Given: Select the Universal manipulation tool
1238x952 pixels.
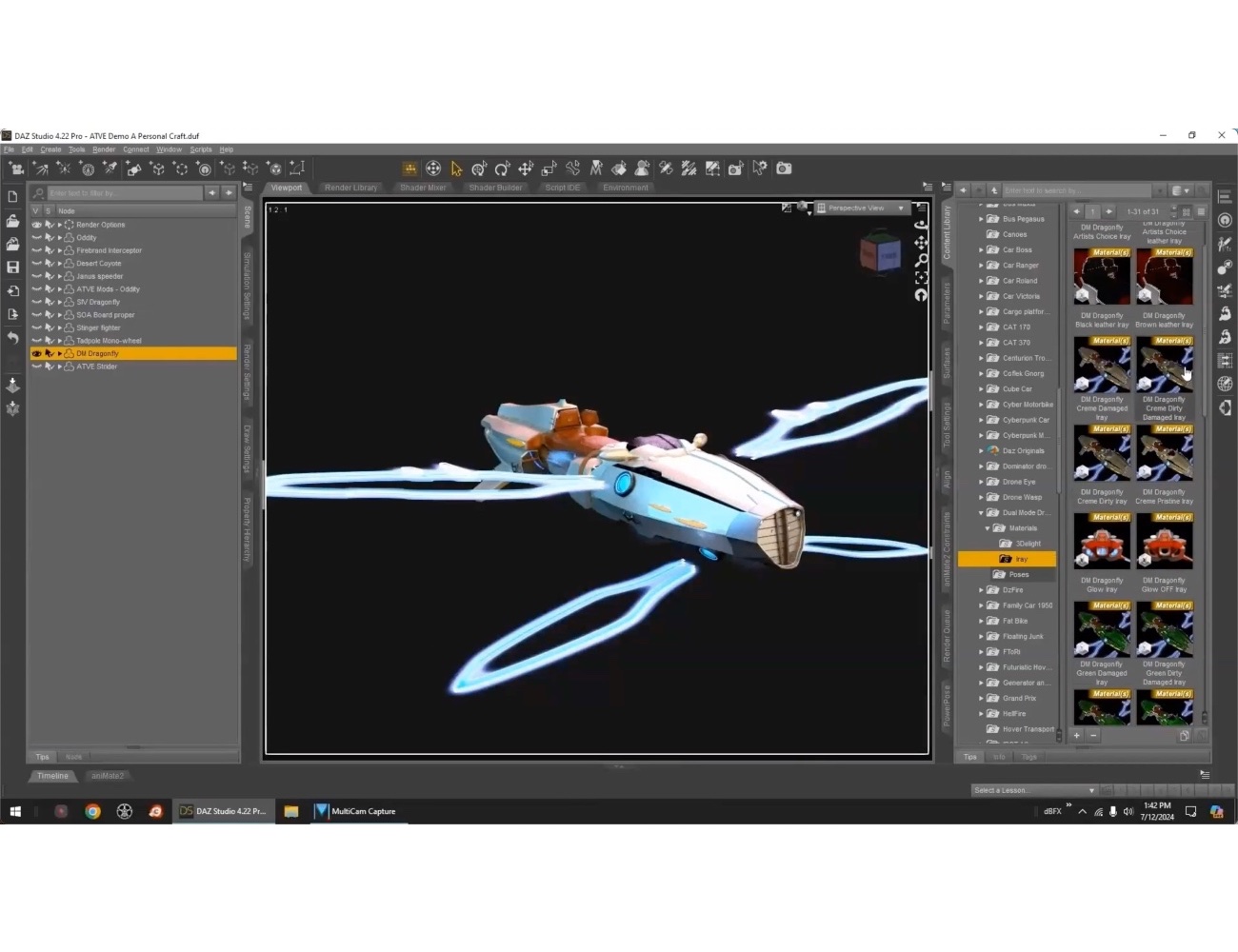Looking at the screenshot, I should tap(433, 169).
